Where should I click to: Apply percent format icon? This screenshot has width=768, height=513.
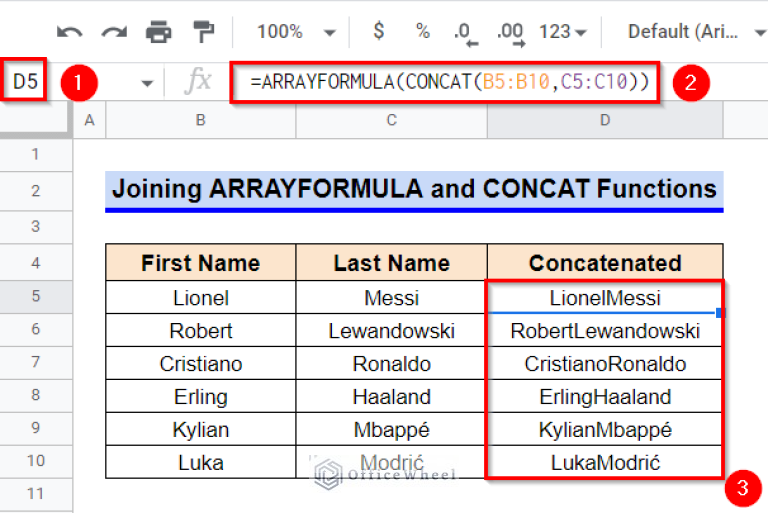coord(422,31)
